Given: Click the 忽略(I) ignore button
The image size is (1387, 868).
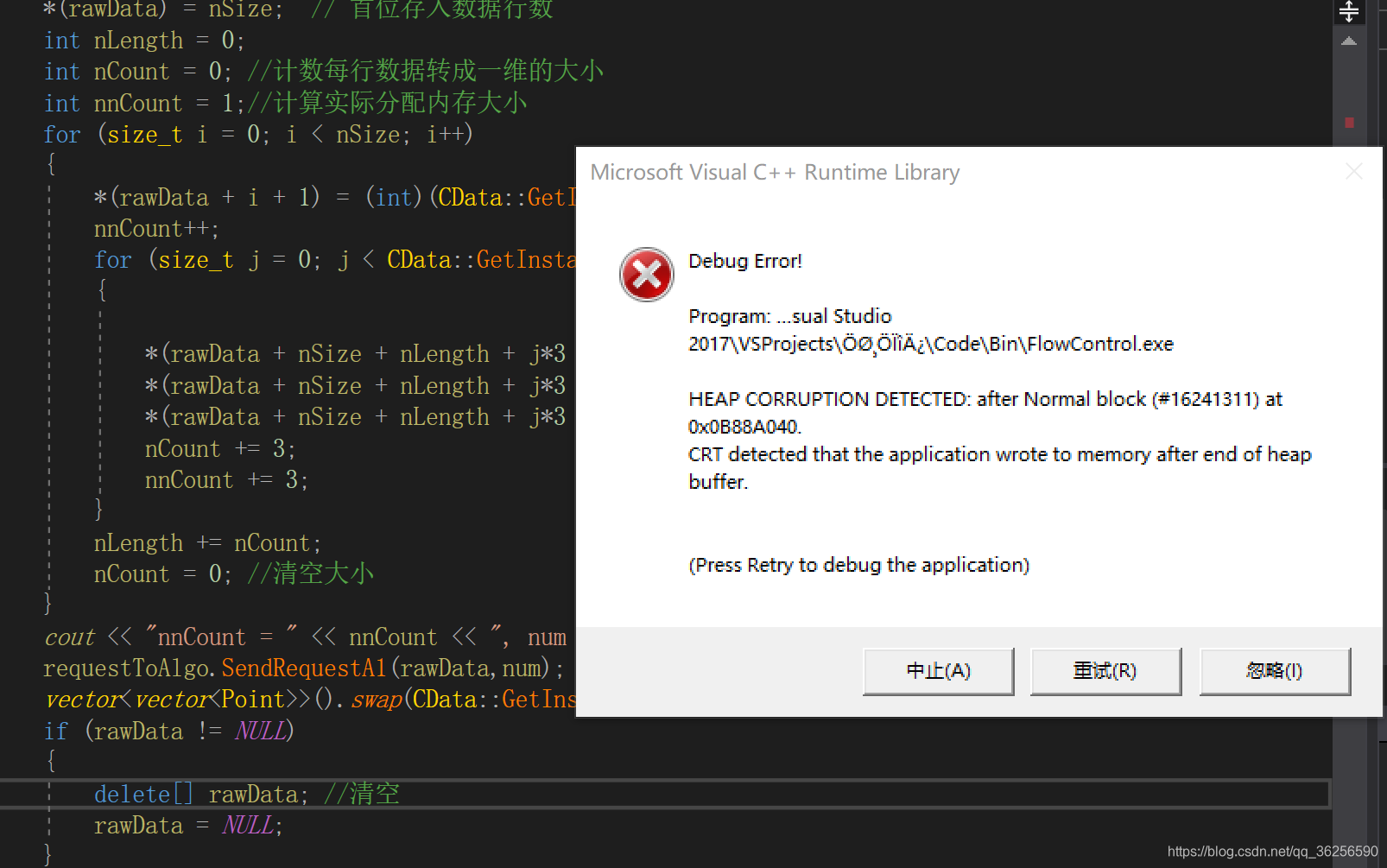Looking at the screenshot, I should (x=1275, y=671).
